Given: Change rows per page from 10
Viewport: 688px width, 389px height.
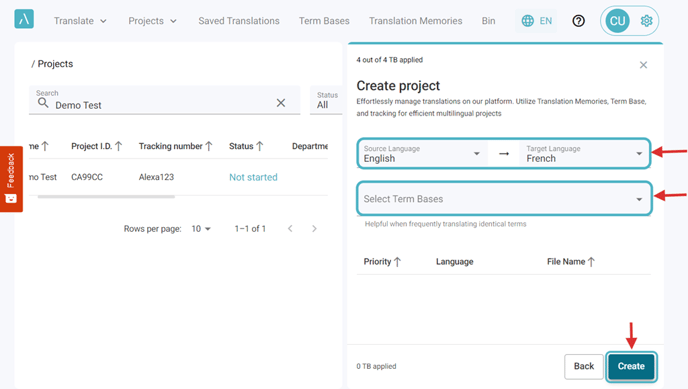Looking at the screenshot, I should click(201, 228).
